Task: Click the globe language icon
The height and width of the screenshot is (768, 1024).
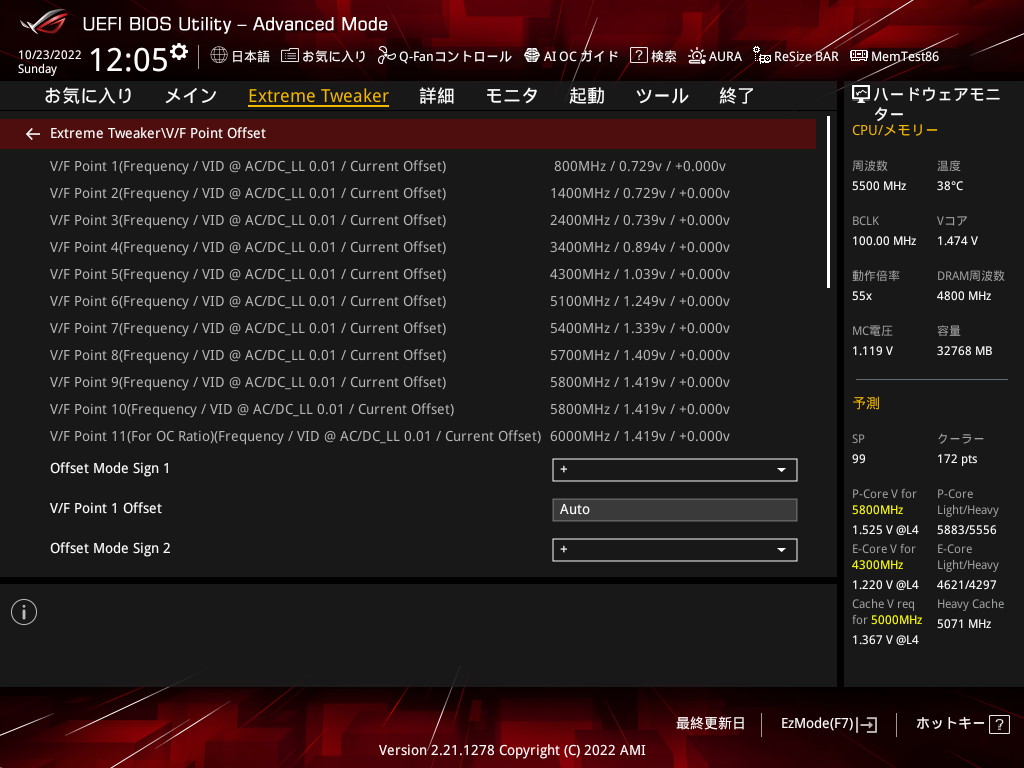Action: pyautogui.click(x=219, y=56)
